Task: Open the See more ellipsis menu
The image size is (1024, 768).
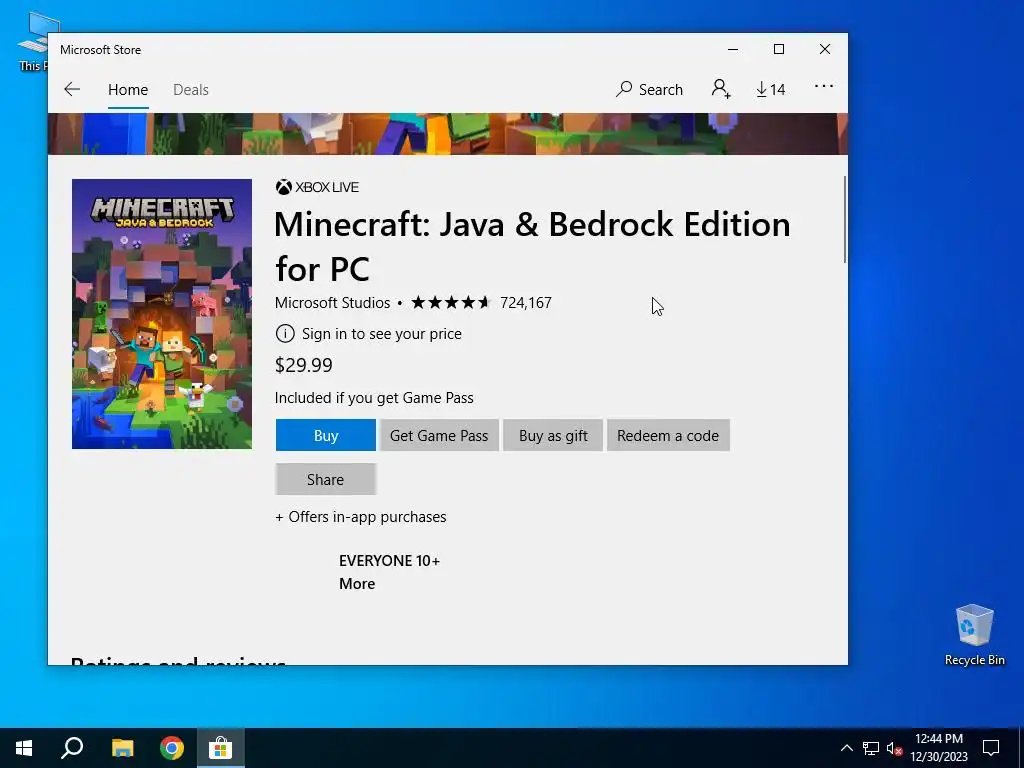Action: (824, 86)
